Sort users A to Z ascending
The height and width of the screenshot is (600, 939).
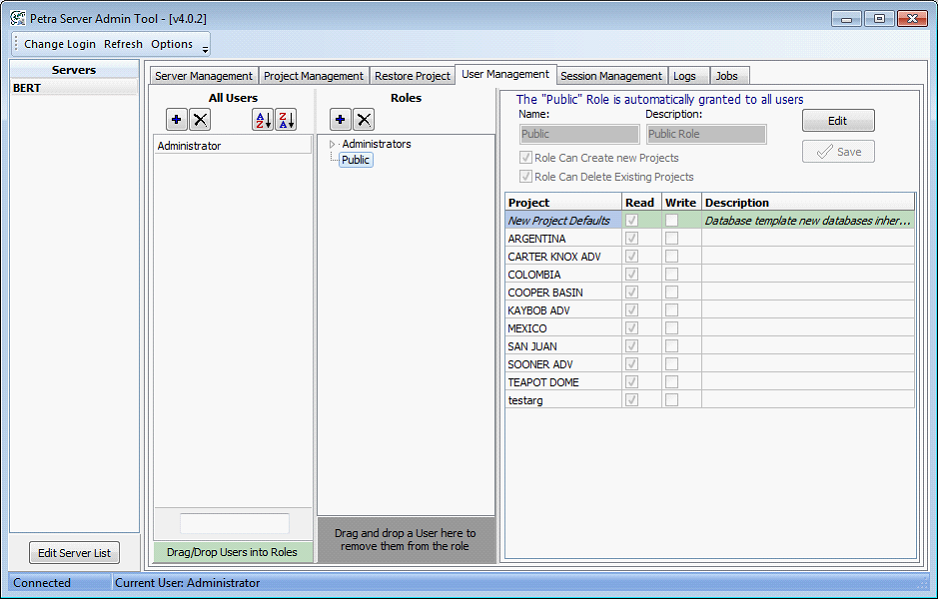coord(262,120)
